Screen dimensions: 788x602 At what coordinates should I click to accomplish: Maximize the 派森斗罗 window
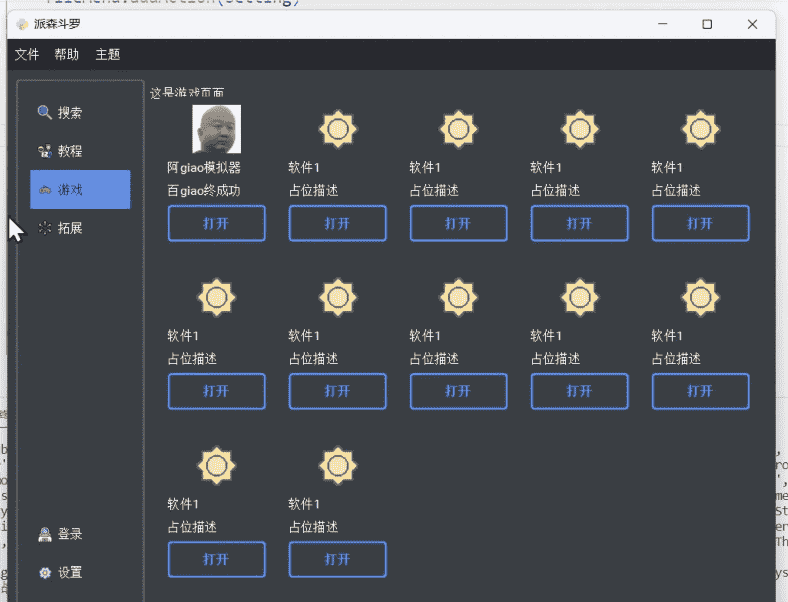[707, 24]
